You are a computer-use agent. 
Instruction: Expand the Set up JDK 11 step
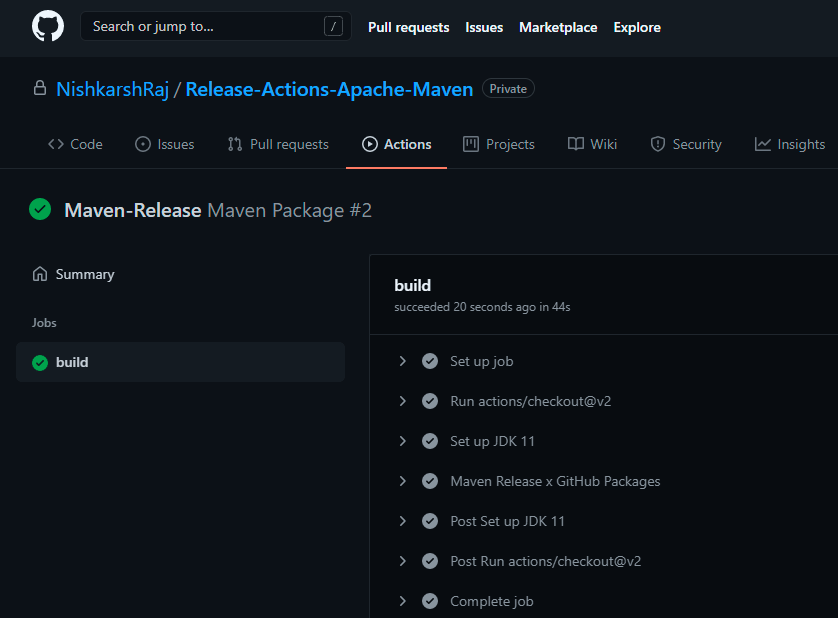[402, 441]
